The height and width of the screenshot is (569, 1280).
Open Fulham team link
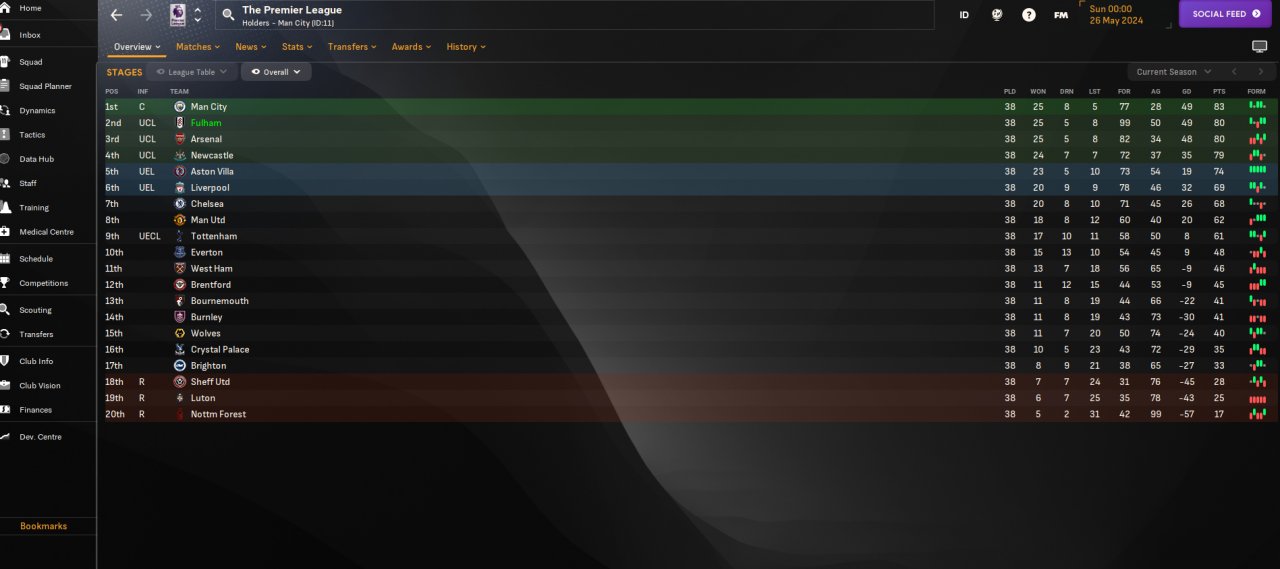206,123
